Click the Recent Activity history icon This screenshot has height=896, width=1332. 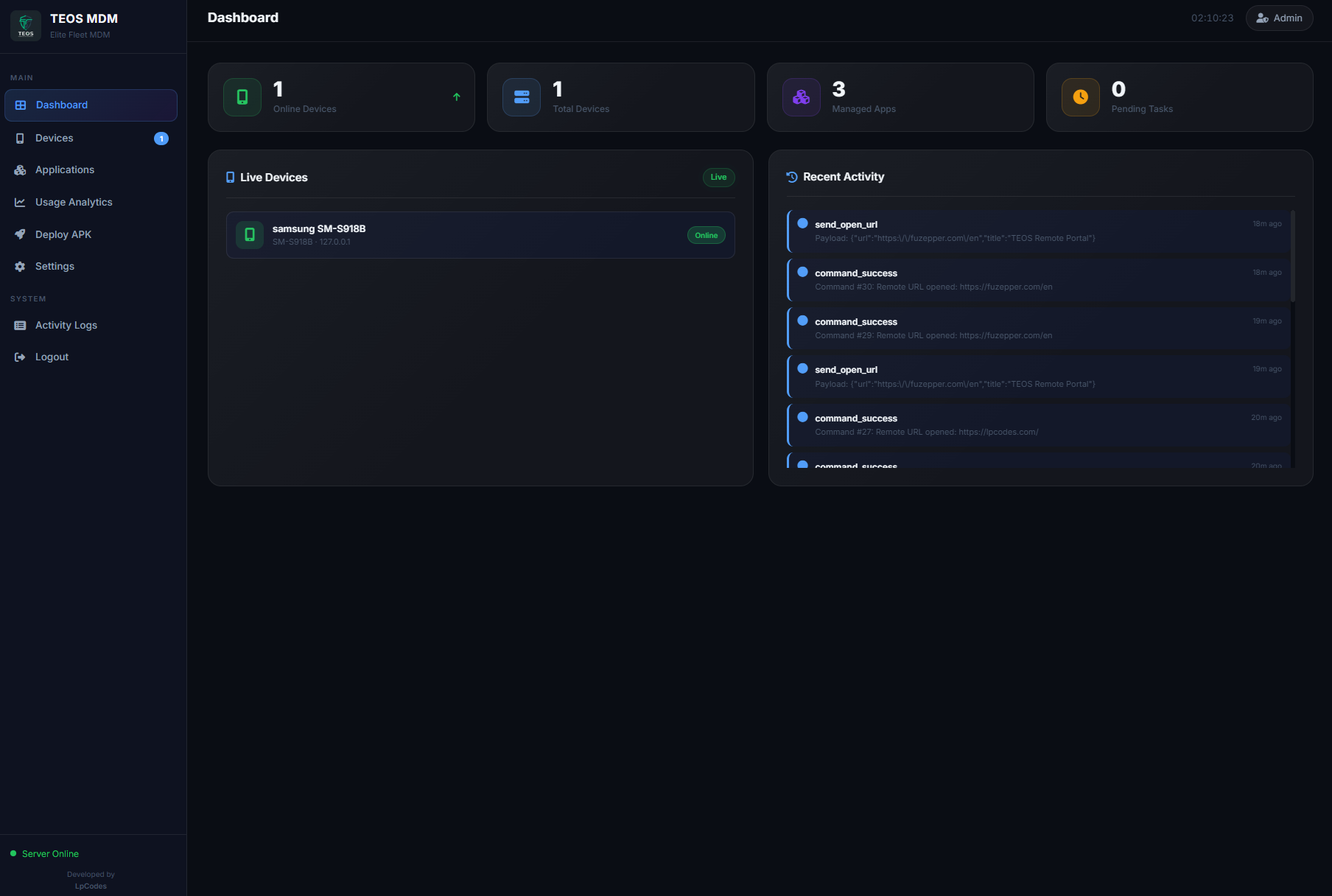[792, 177]
